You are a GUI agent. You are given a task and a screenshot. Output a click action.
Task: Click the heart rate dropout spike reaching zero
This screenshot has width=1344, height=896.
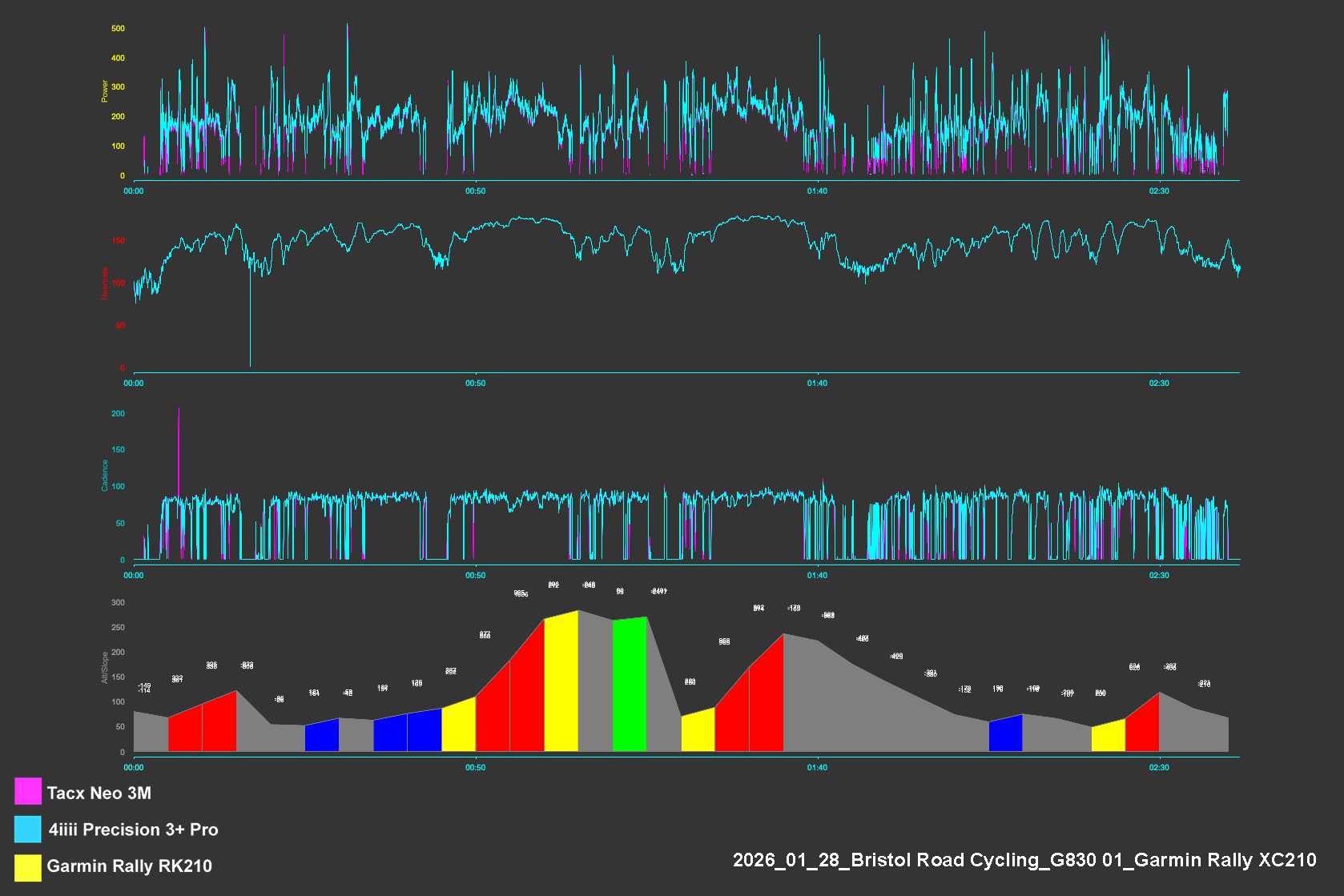[x=250, y=316]
